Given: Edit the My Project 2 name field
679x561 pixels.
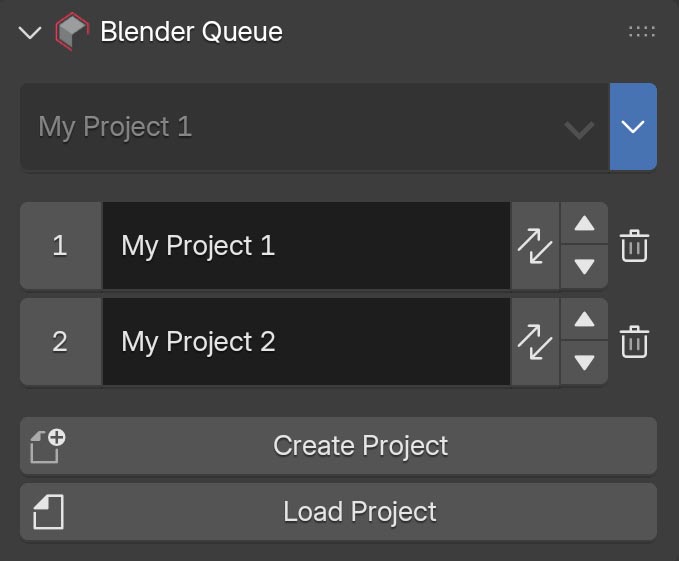Looking at the screenshot, I should (306, 342).
